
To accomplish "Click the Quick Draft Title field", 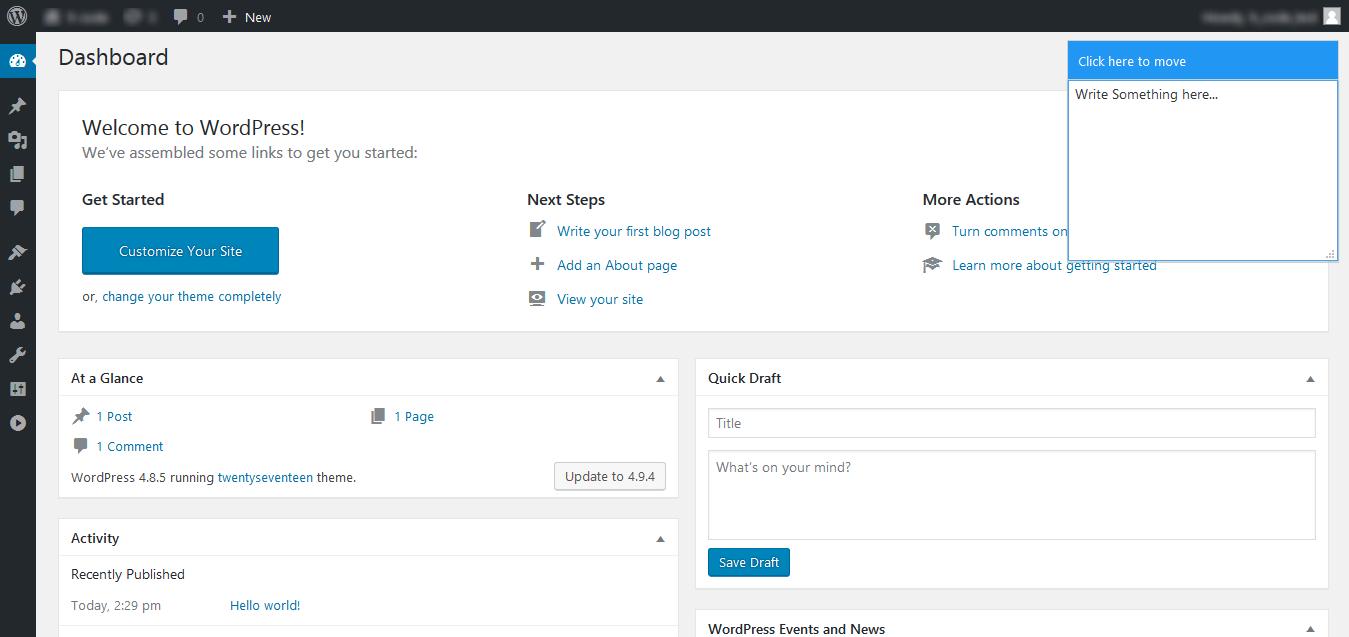I will 1011,423.
